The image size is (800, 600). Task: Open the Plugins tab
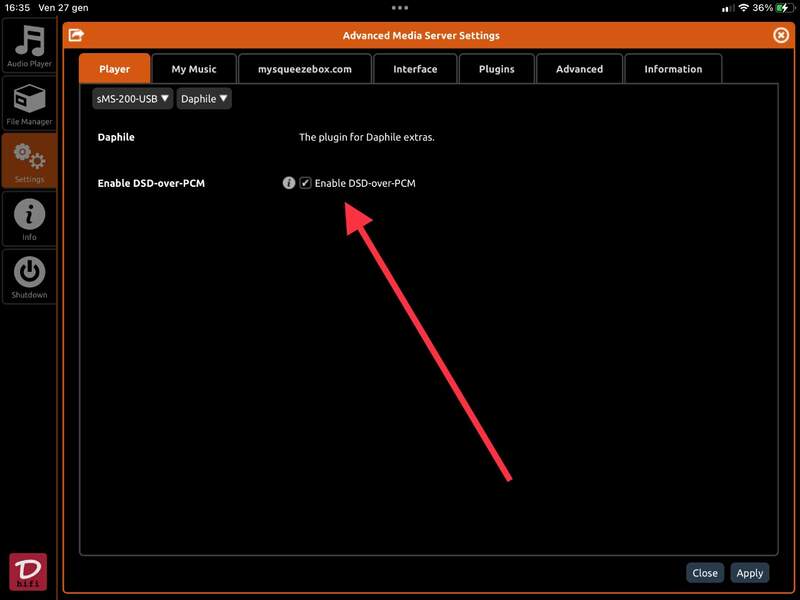[496, 69]
